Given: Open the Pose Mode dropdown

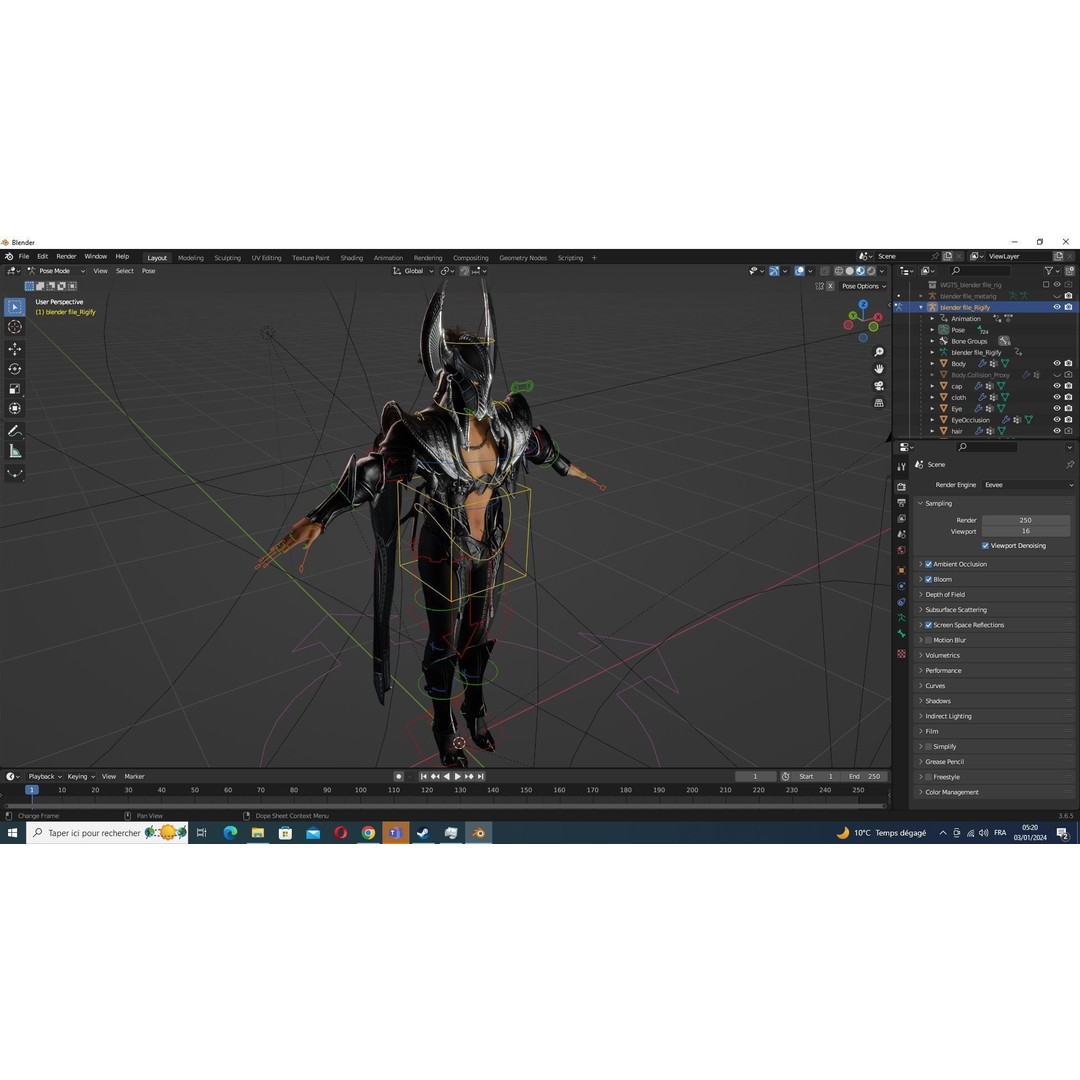Looking at the screenshot, I should point(56,271).
